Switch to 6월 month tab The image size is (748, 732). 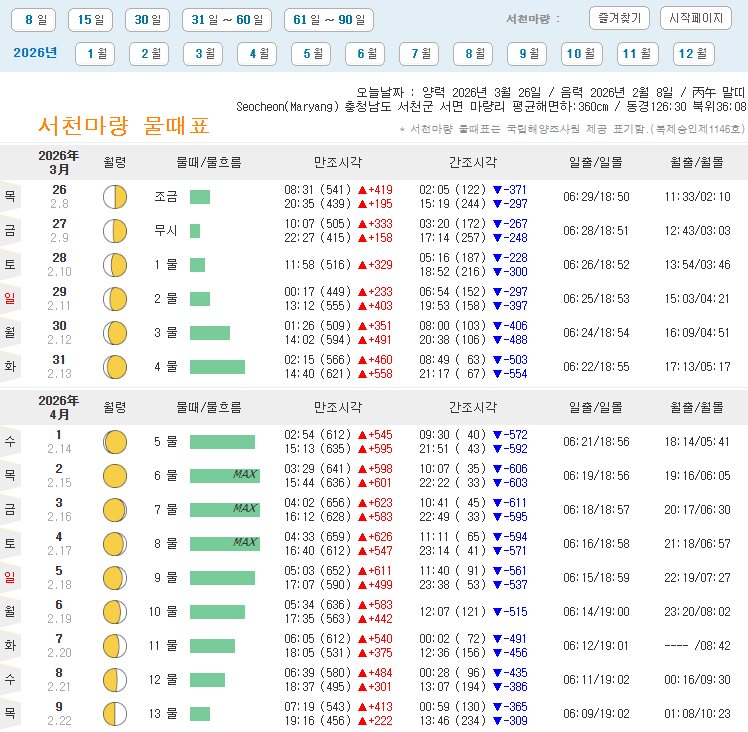coord(365,53)
